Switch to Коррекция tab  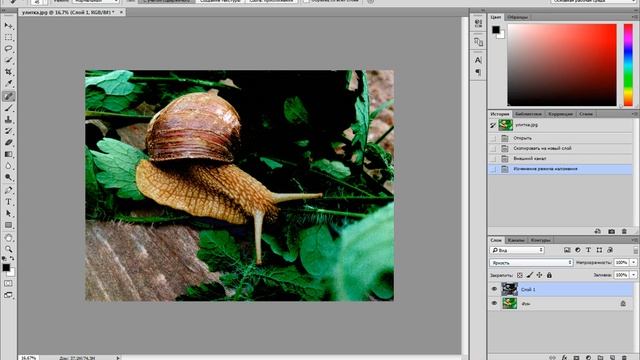(560, 114)
